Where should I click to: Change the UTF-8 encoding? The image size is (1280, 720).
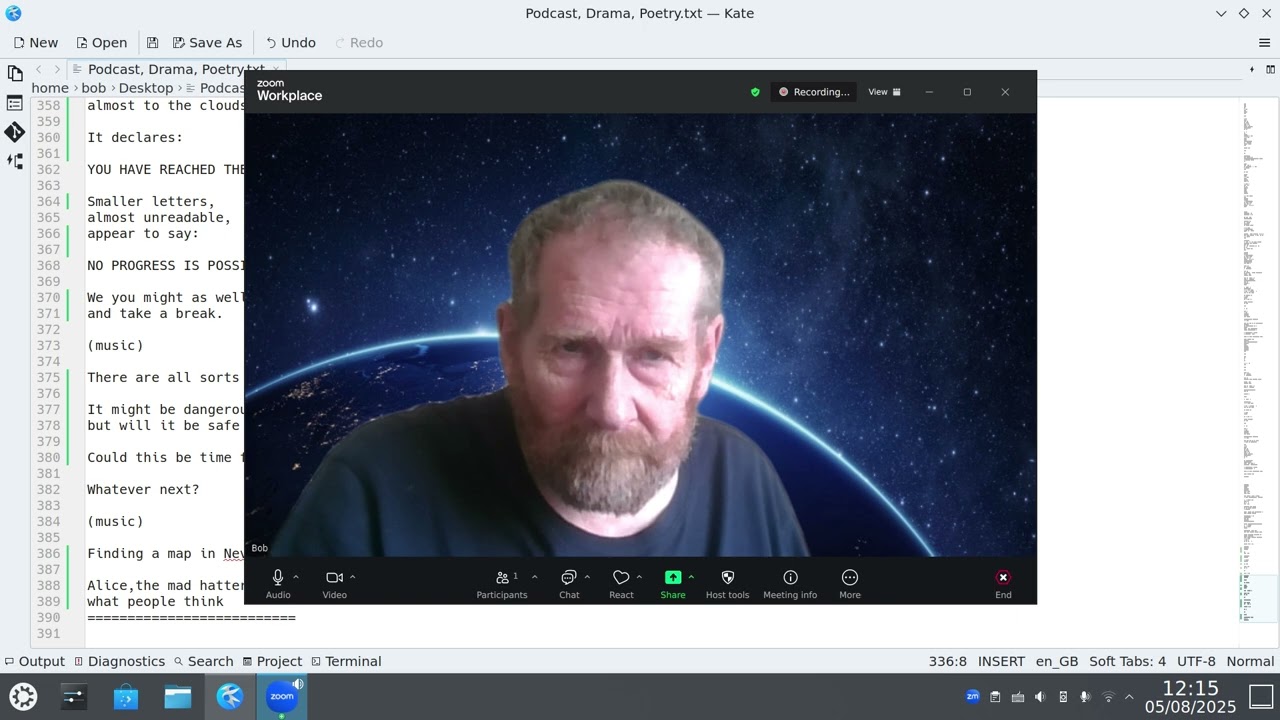tap(1197, 661)
